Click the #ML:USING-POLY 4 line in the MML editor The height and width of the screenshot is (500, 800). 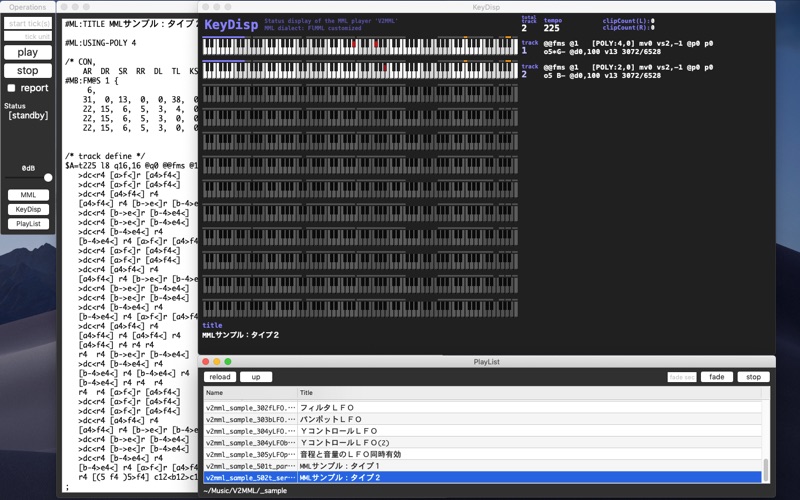point(101,43)
